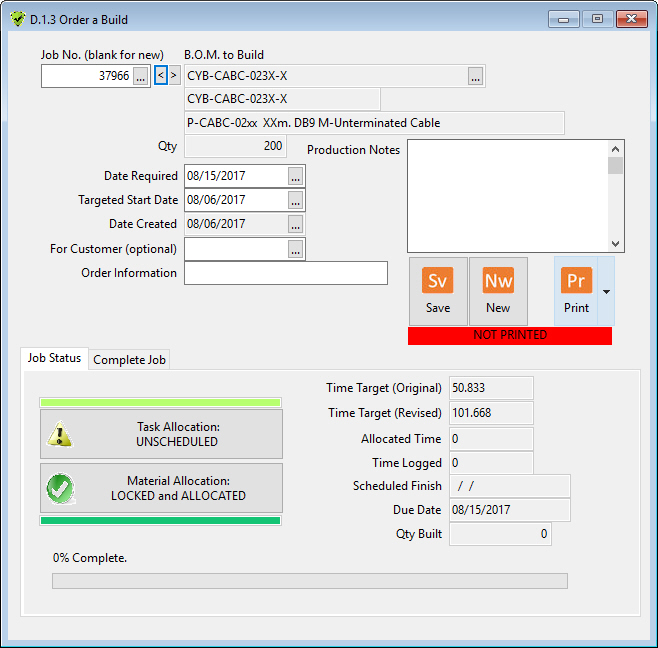Go to previous job with left arrow
The width and height of the screenshot is (658, 648).
tap(160, 75)
